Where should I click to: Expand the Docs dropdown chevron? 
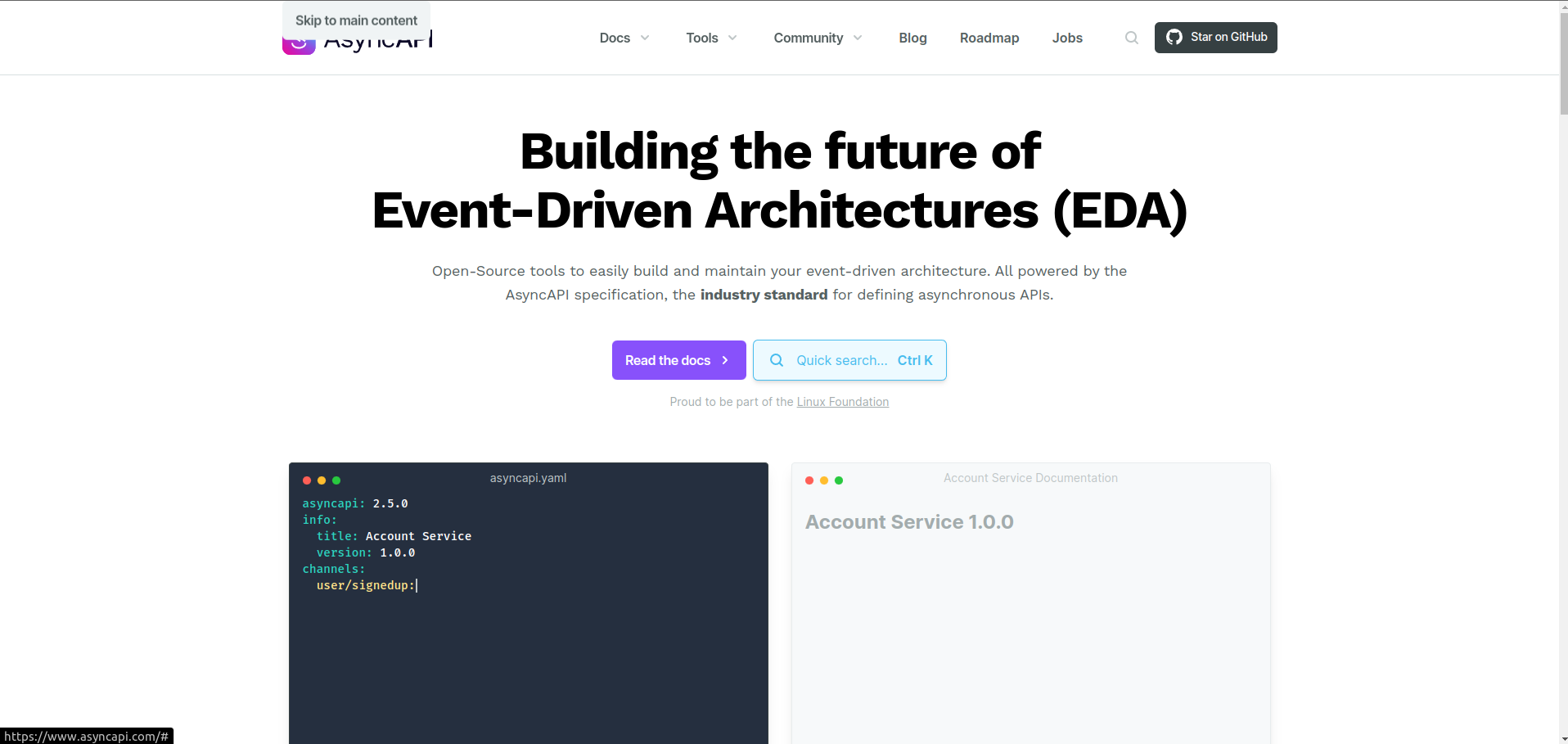645,38
